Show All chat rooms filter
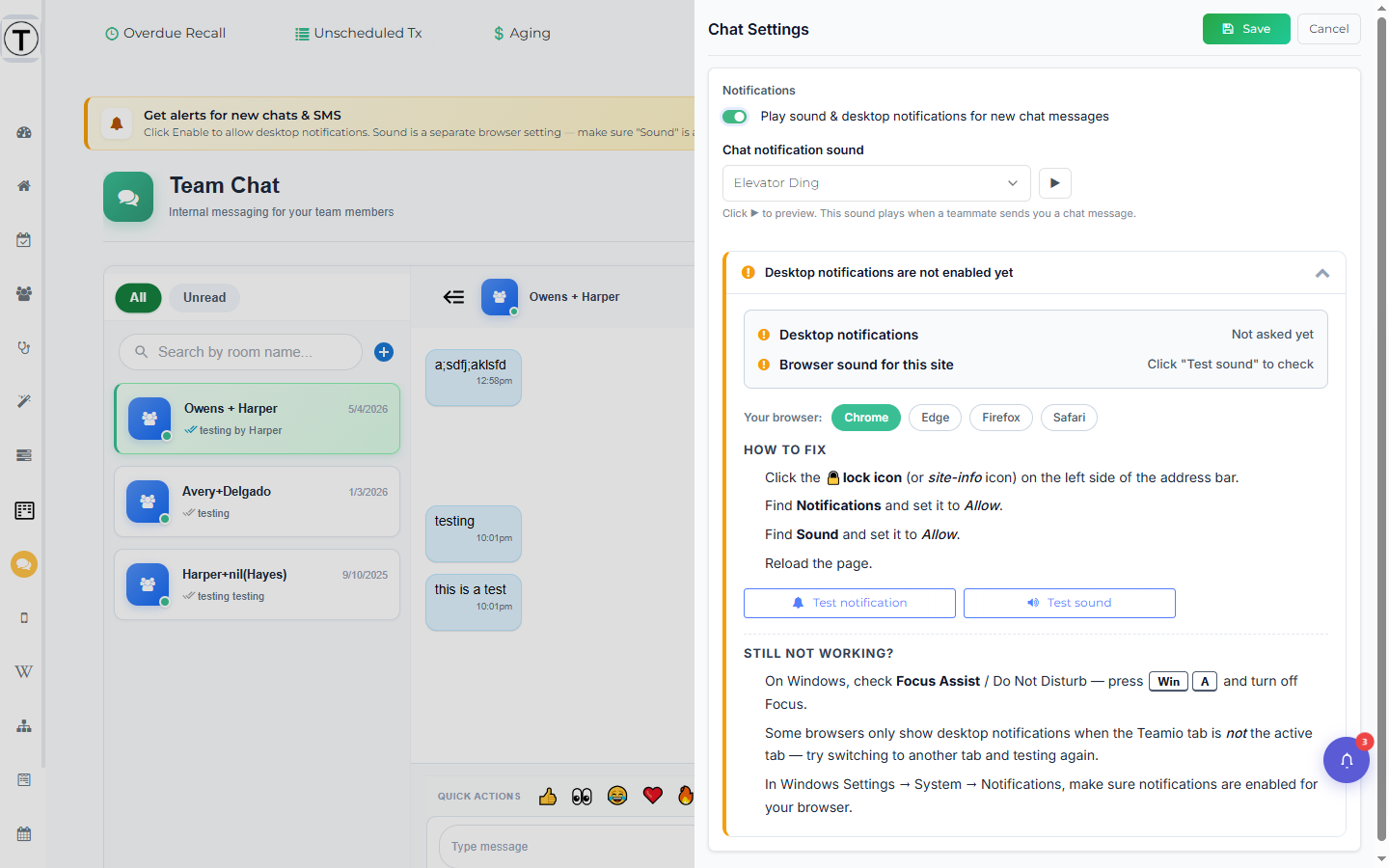Viewport: 1389px width, 868px height. (x=138, y=297)
